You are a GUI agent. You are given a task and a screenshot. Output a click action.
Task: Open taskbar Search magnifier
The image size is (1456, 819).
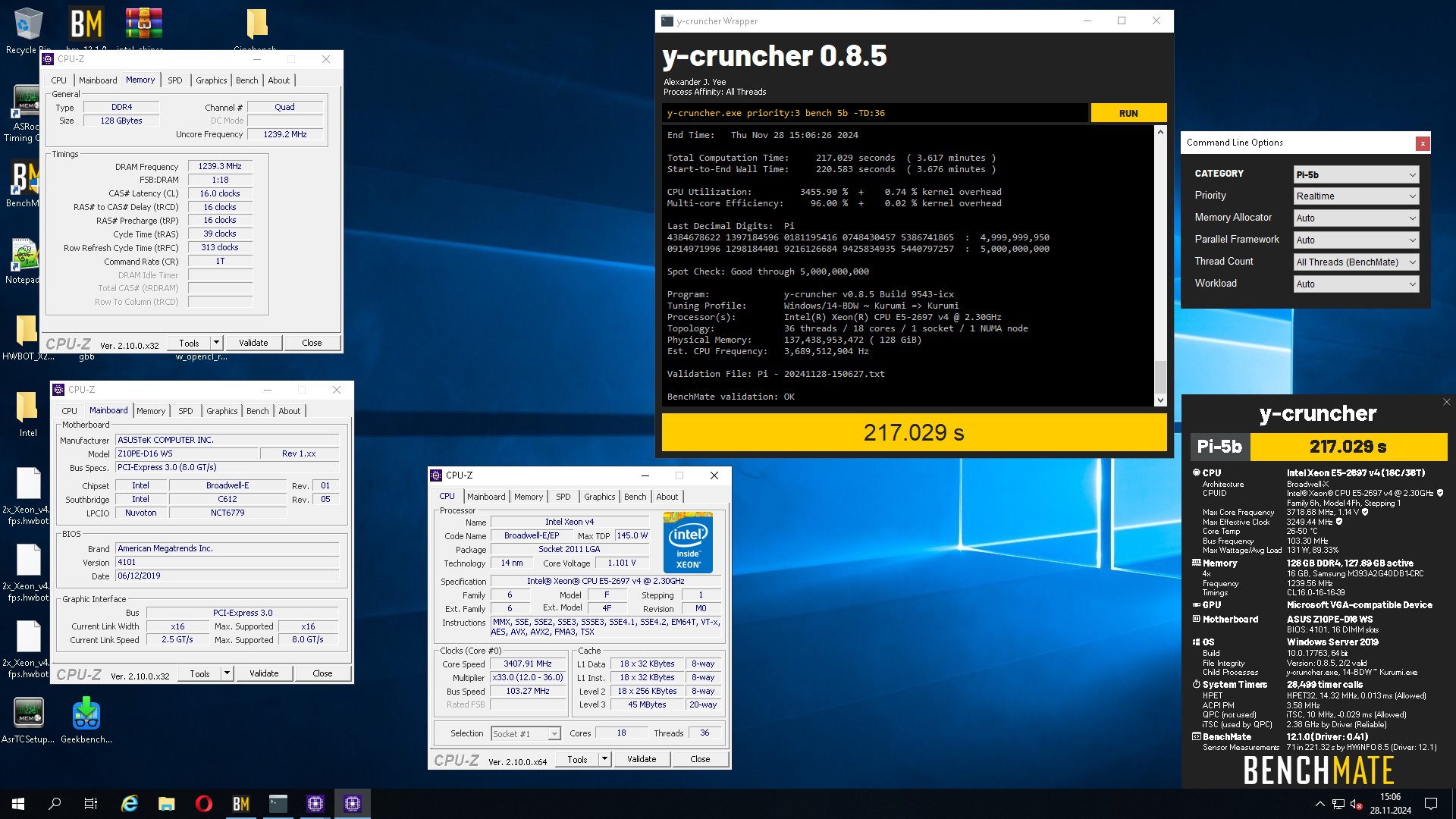tap(55, 804)
